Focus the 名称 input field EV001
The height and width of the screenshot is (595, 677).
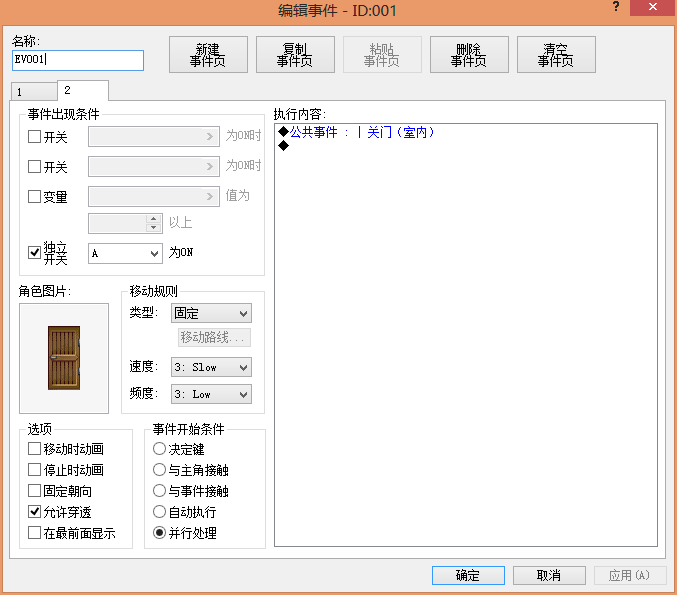pyautogui.click(x=78, y=60)
